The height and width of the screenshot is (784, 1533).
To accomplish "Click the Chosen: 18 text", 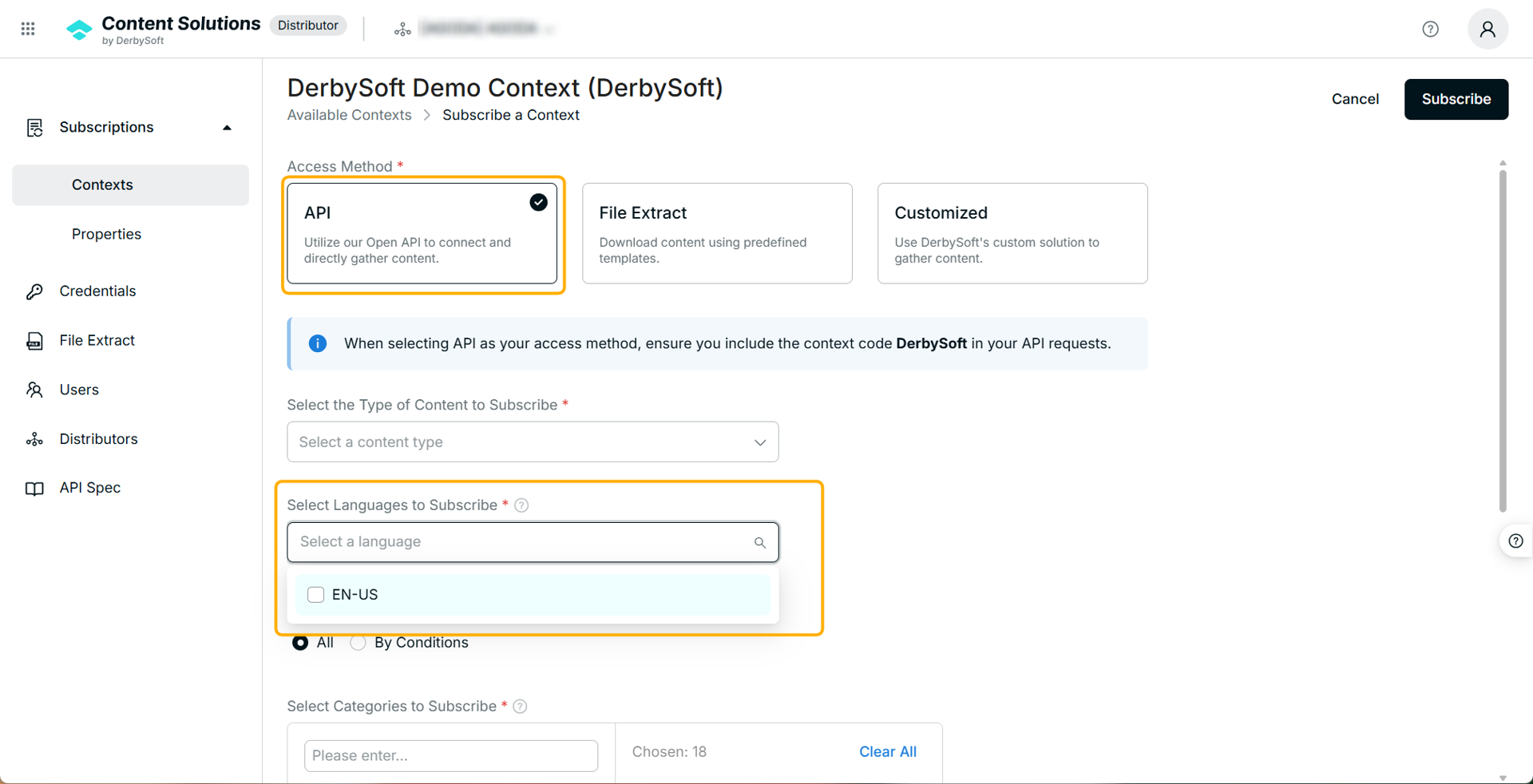I will (669, 752).
